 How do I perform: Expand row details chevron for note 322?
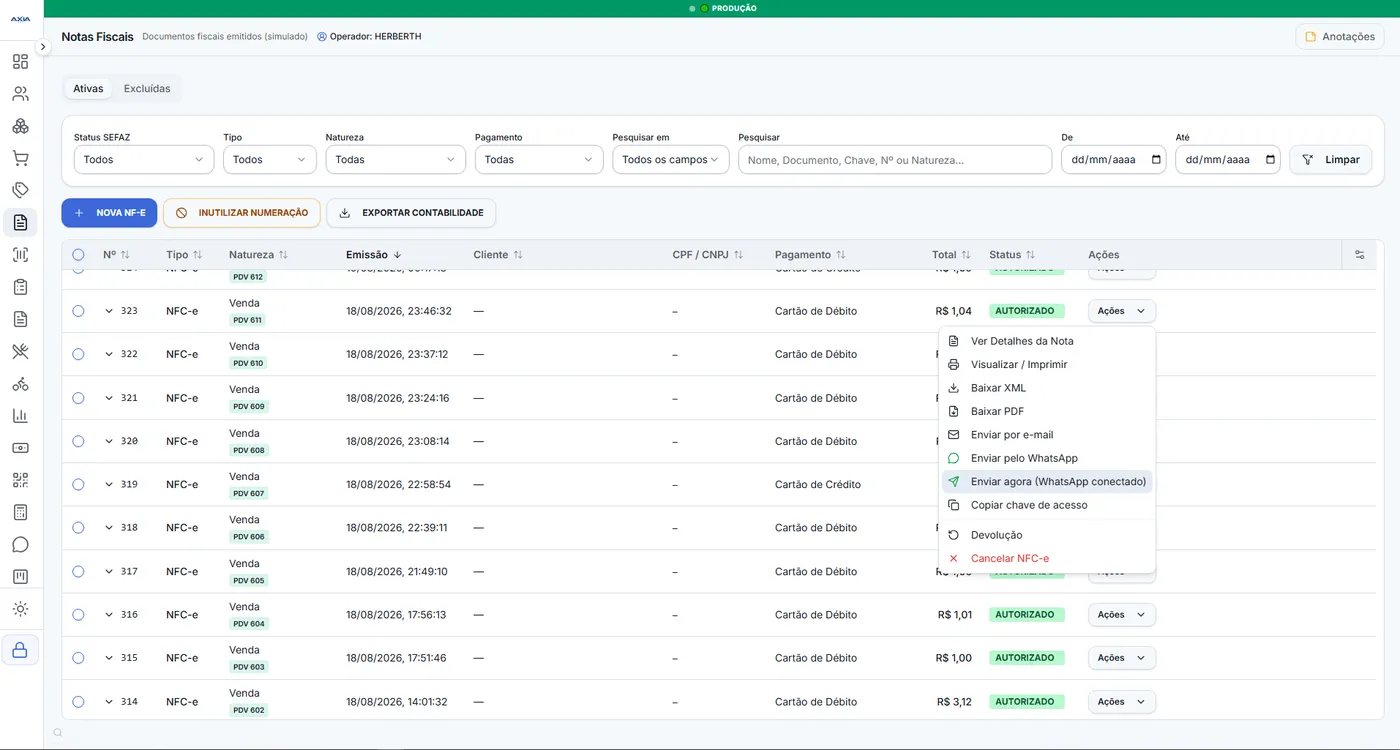(109, 354)
